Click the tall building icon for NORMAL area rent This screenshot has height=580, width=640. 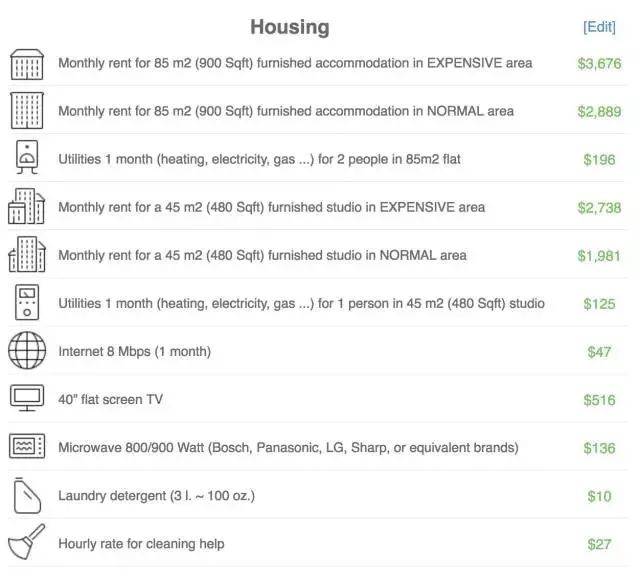coord(27,111)
